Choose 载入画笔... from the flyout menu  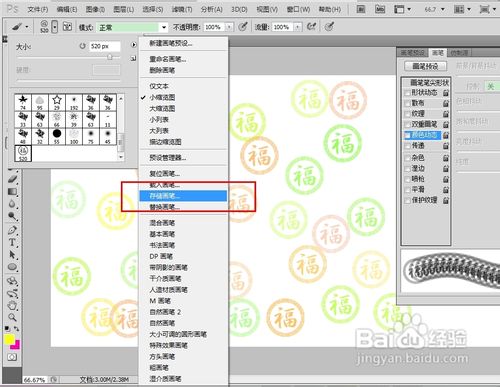(183, 185)
